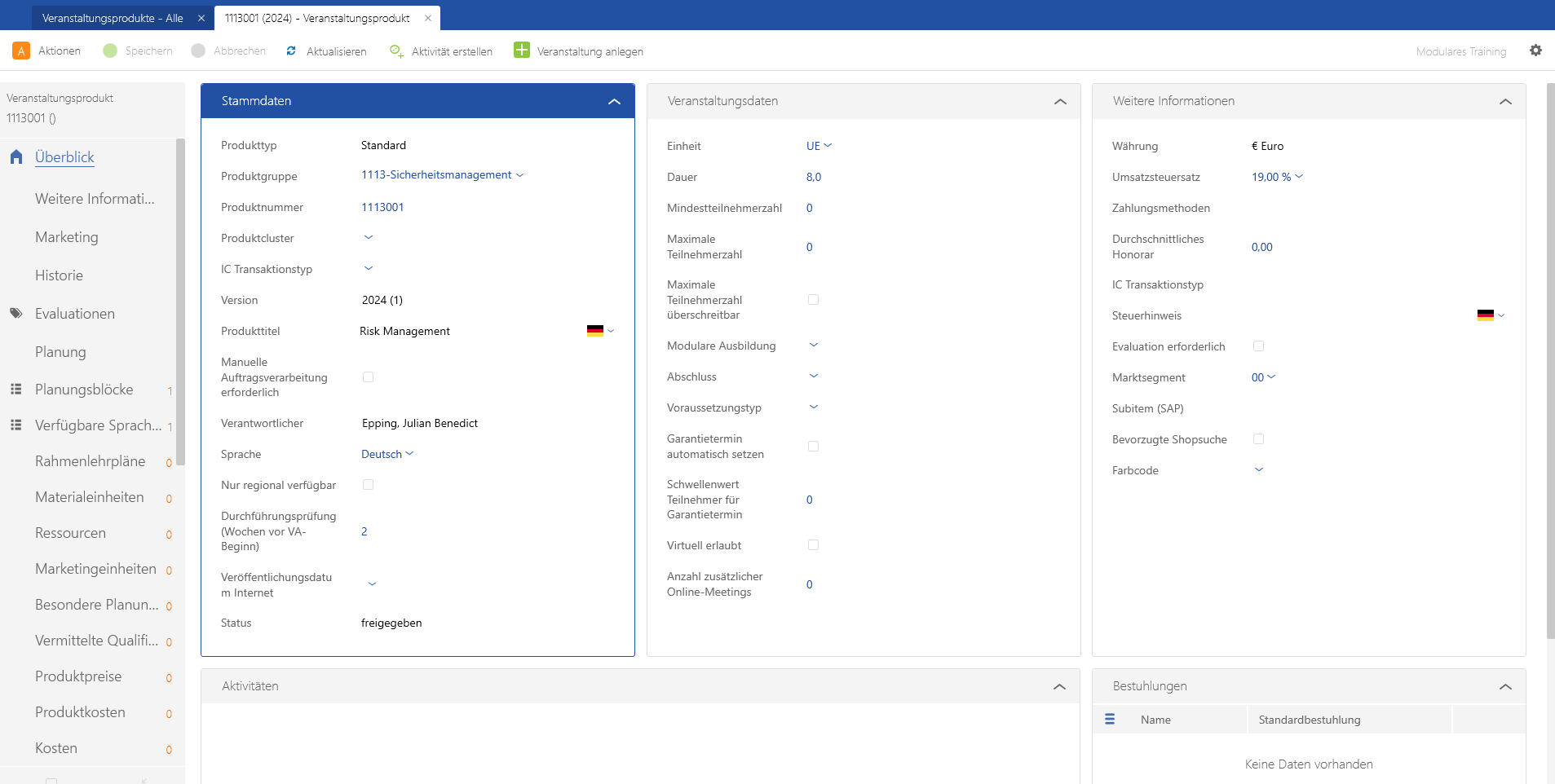Click the Produktnummer 1113001 link
Screen dimensions: 1555x784
click(x=382, y=207)
